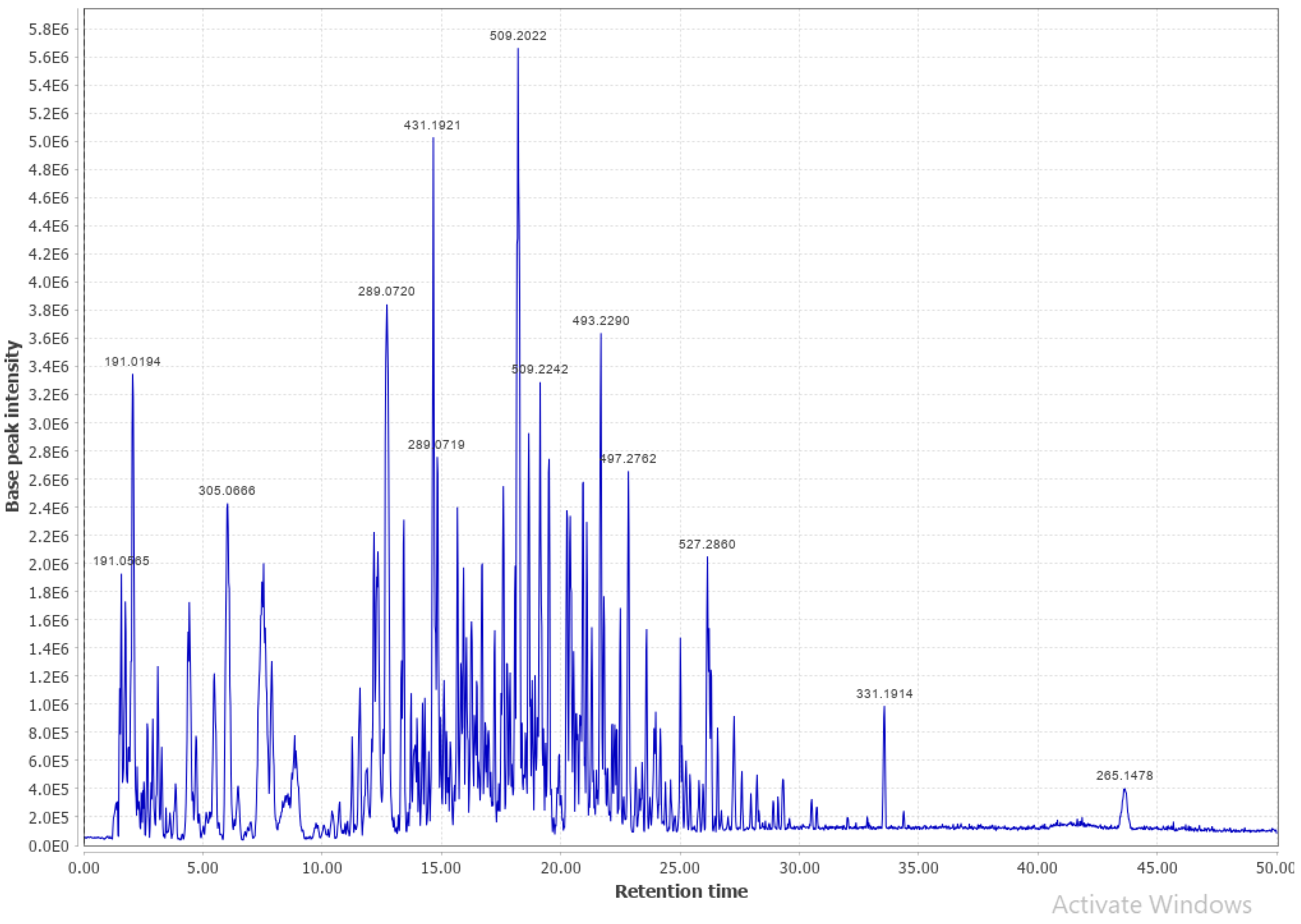The width and height of the screenshot is (1301, 924).
Task: Click the 431.1921 peak annotation
Action: (431, 126)
